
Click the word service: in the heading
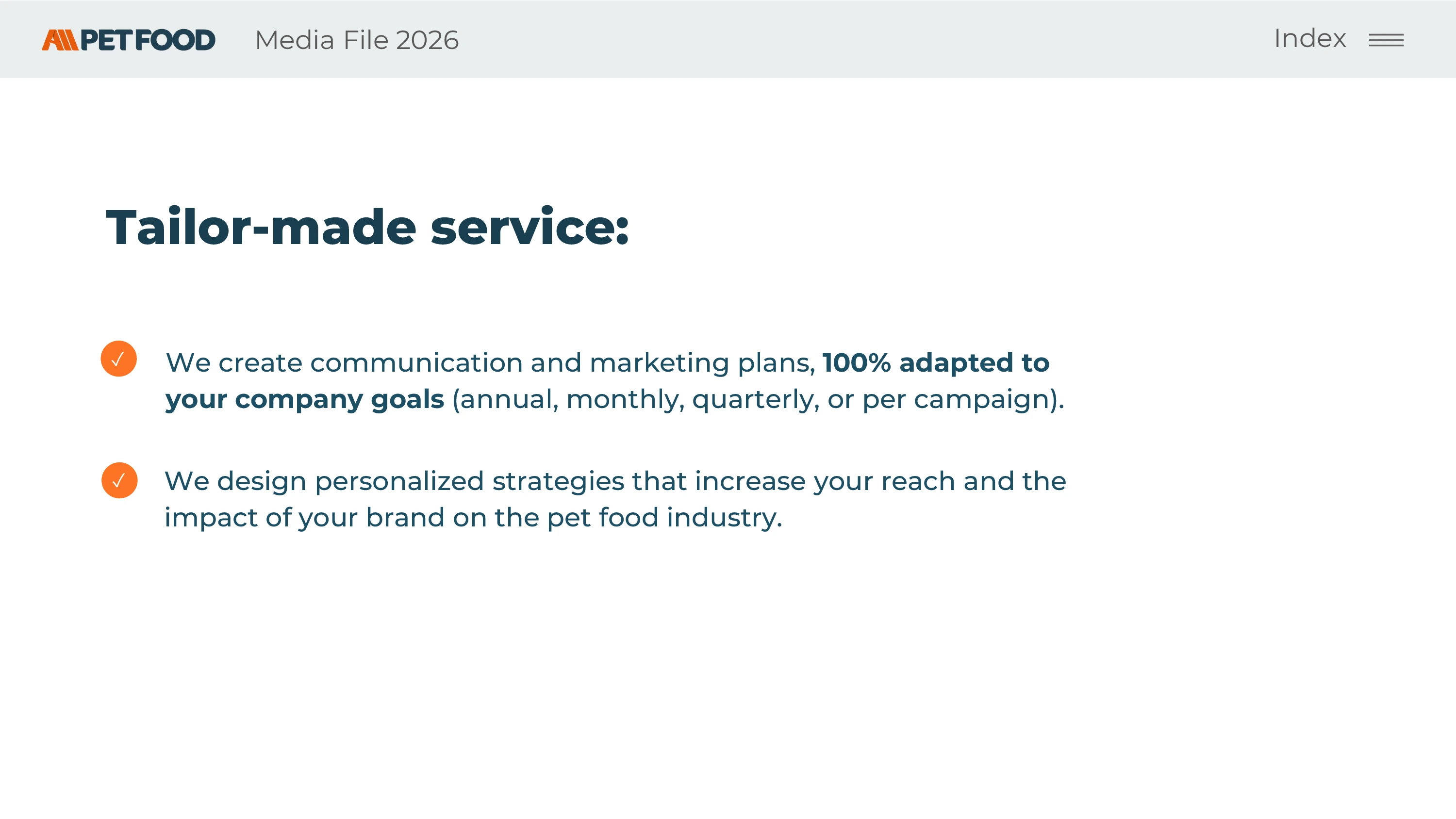[x=529, y=227]
